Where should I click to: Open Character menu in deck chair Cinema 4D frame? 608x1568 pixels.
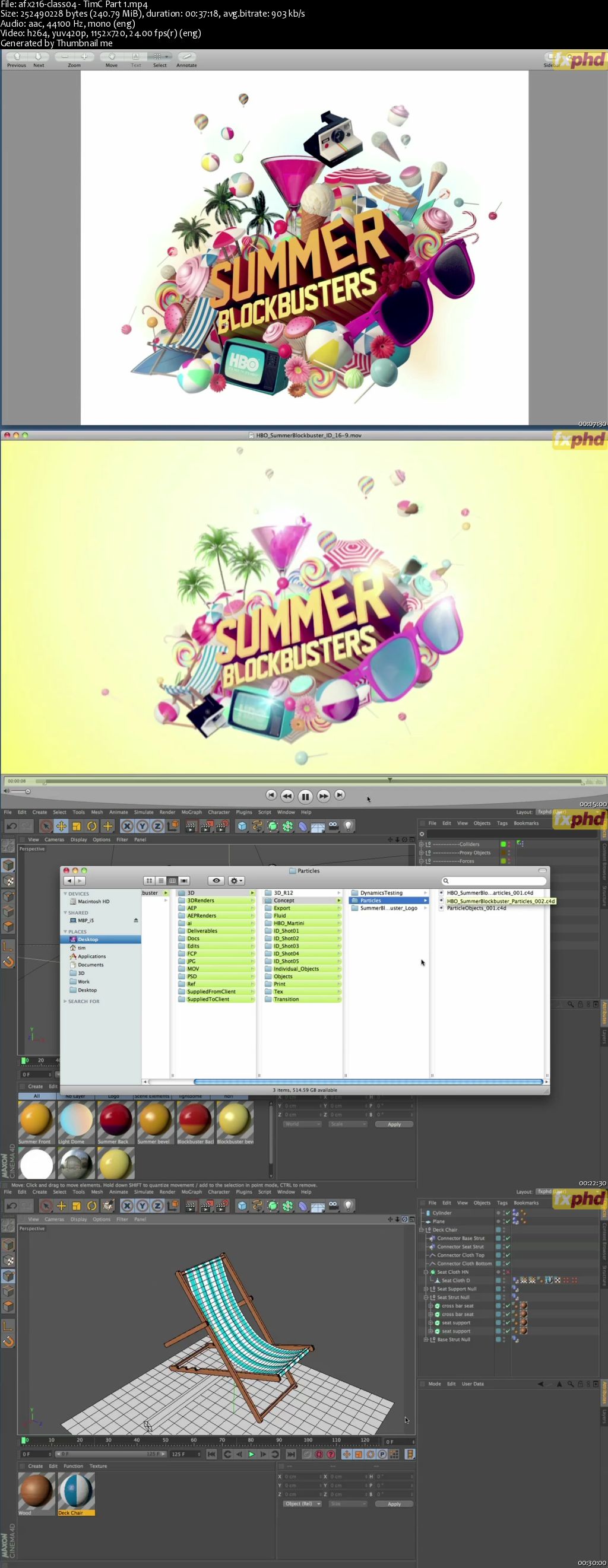click(x=218, y=1192)
